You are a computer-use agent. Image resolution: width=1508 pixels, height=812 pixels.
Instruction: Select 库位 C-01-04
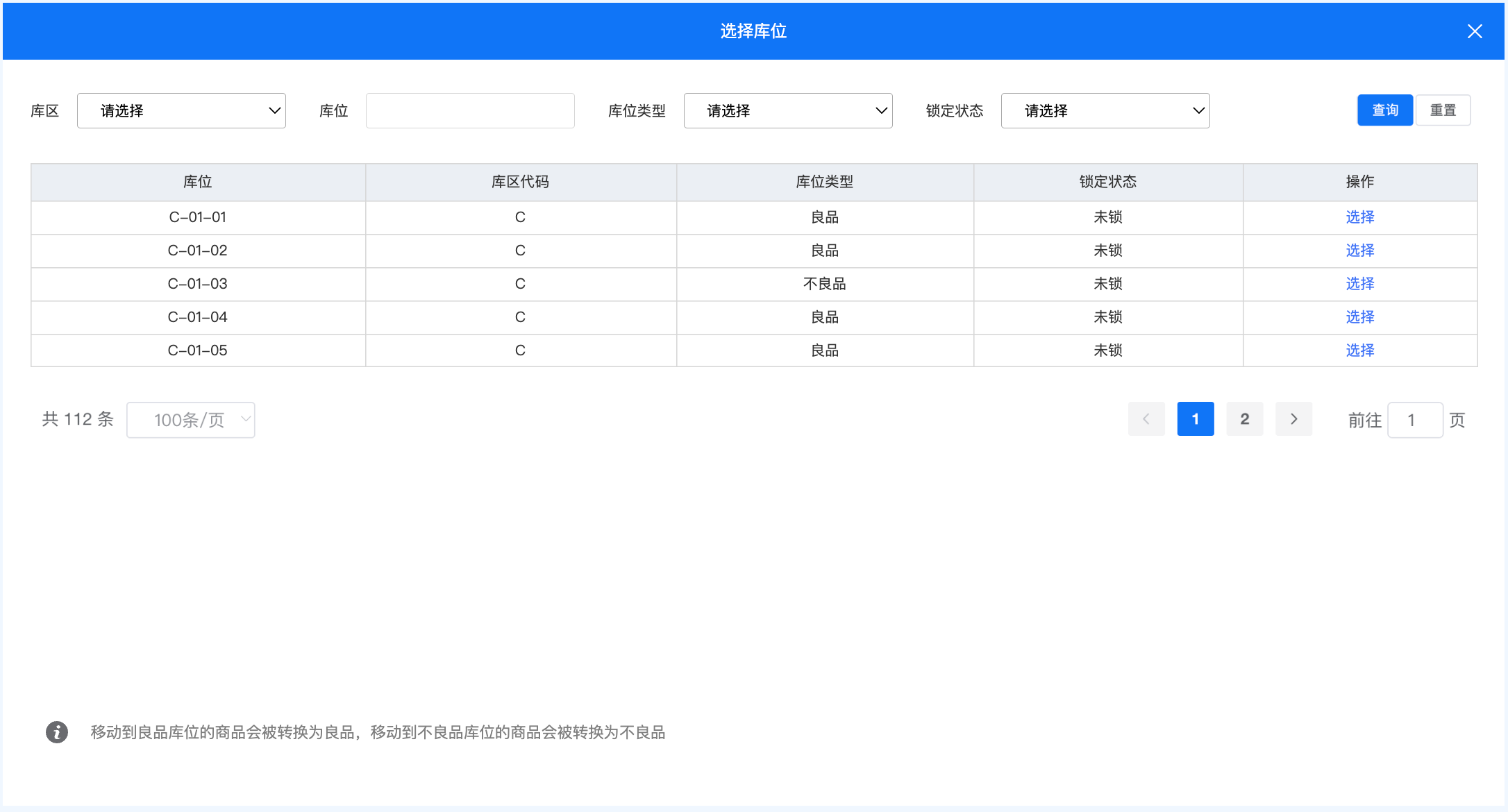[1359, 317]
